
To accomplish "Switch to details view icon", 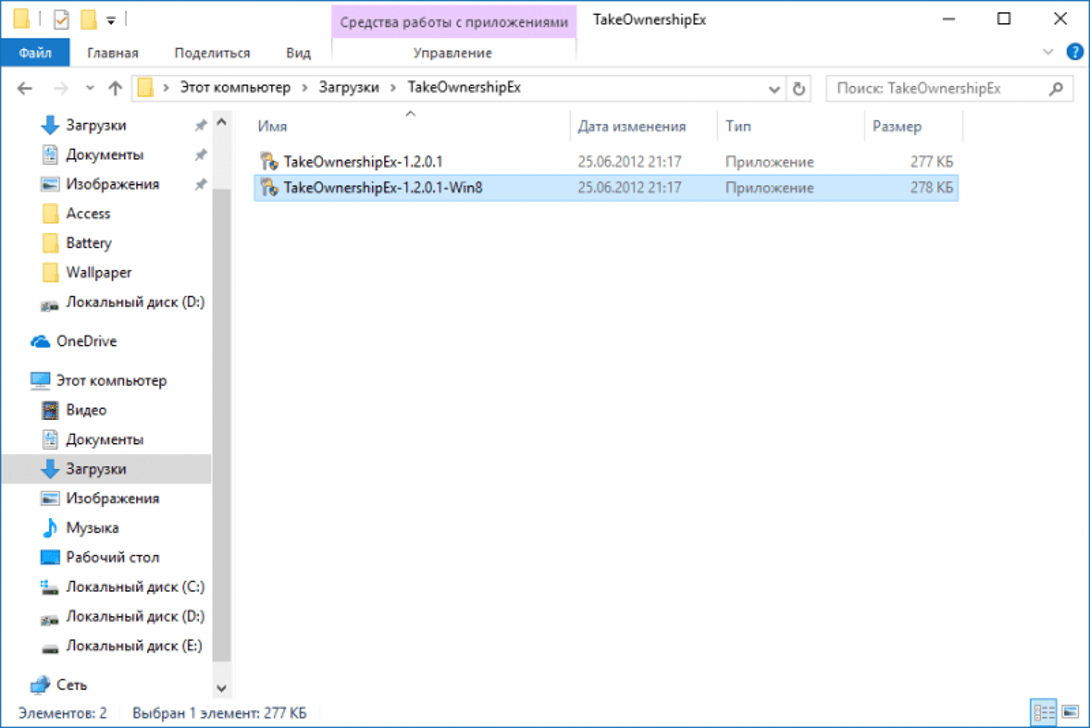I will tap(1044, 713).
